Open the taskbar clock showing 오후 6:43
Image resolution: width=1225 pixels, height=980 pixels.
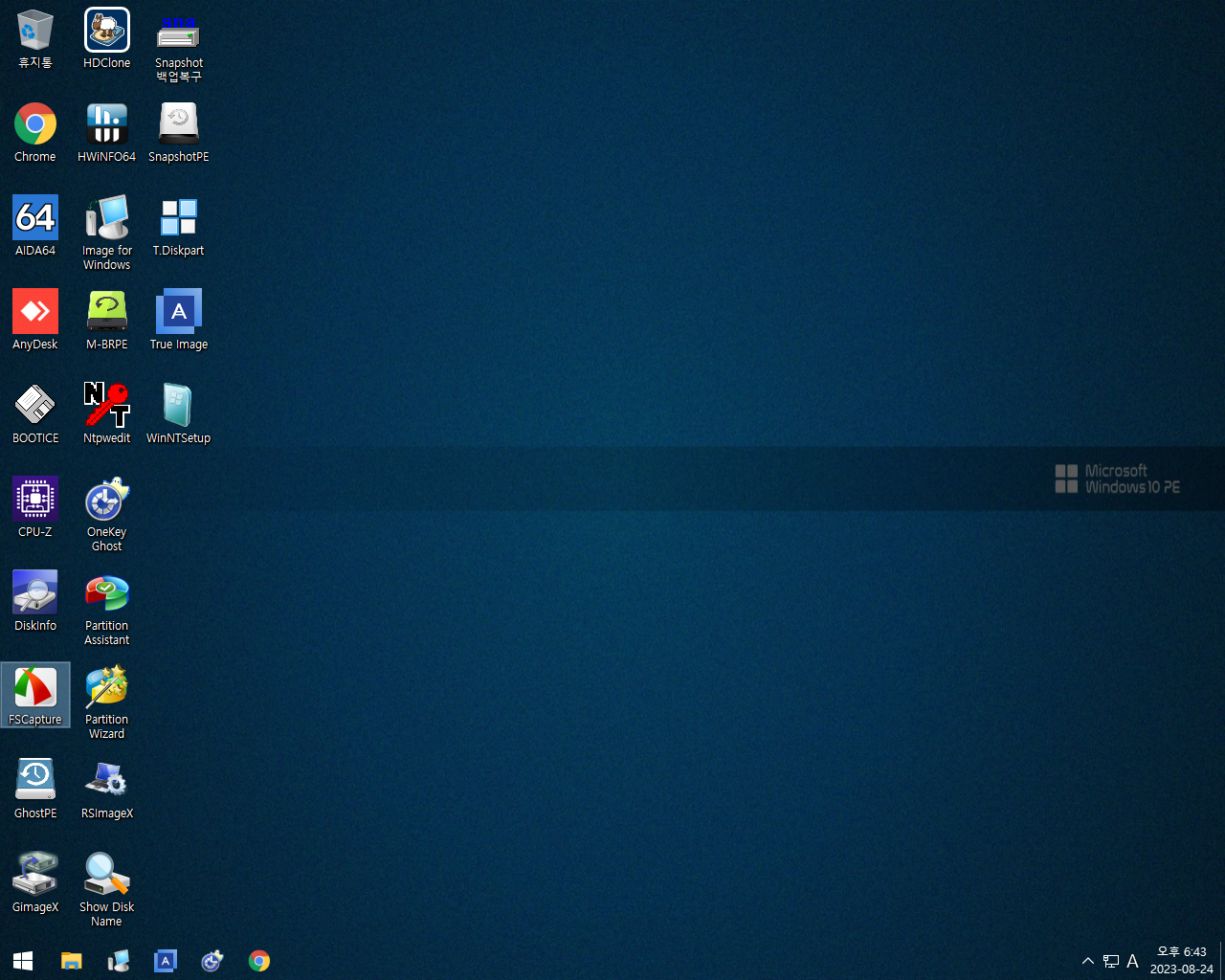[x=1181, y=961]
